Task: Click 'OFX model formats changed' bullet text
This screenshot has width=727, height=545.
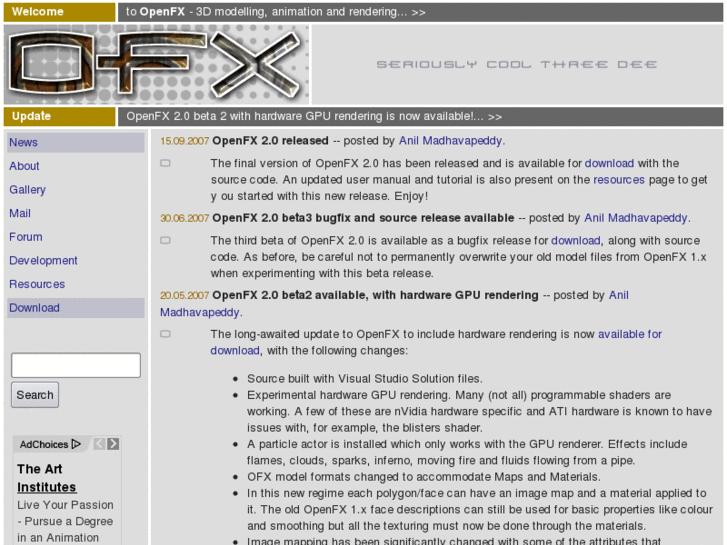Action: coord(424,477)
